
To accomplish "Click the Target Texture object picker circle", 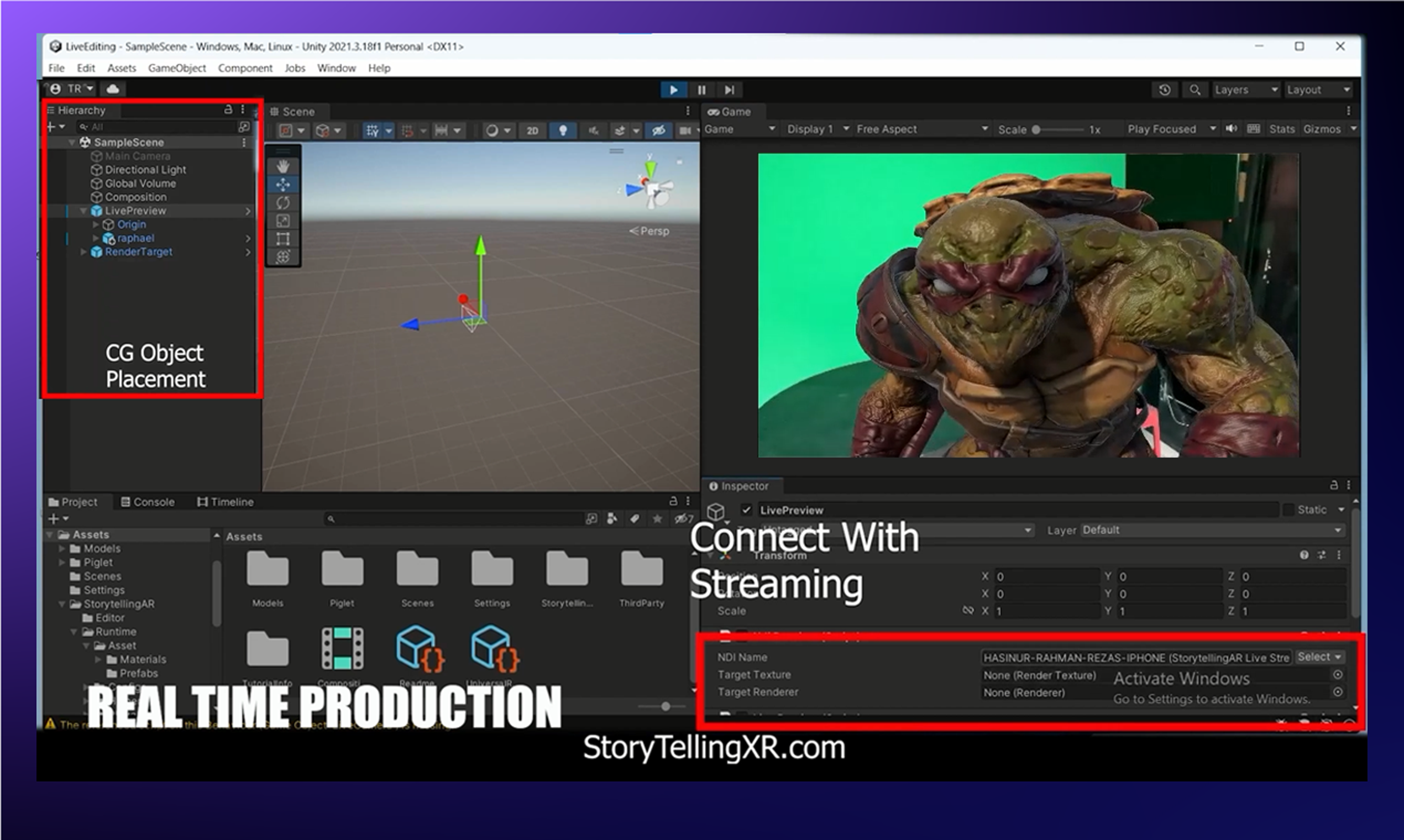I will (x=1338, y=675).
